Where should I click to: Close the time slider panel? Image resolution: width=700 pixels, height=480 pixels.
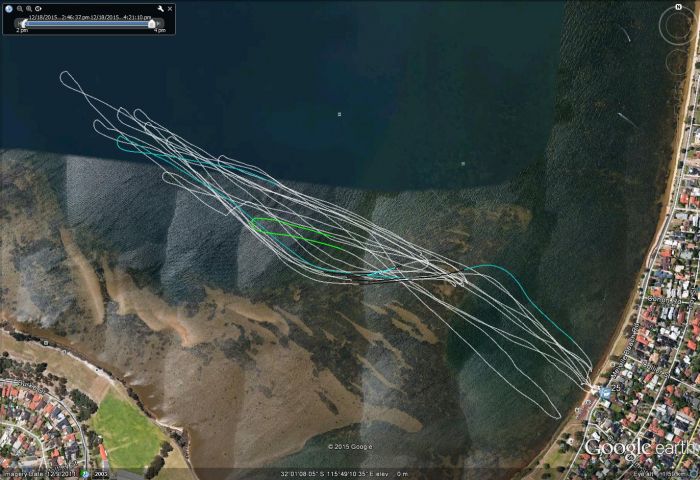coord(170,8)
